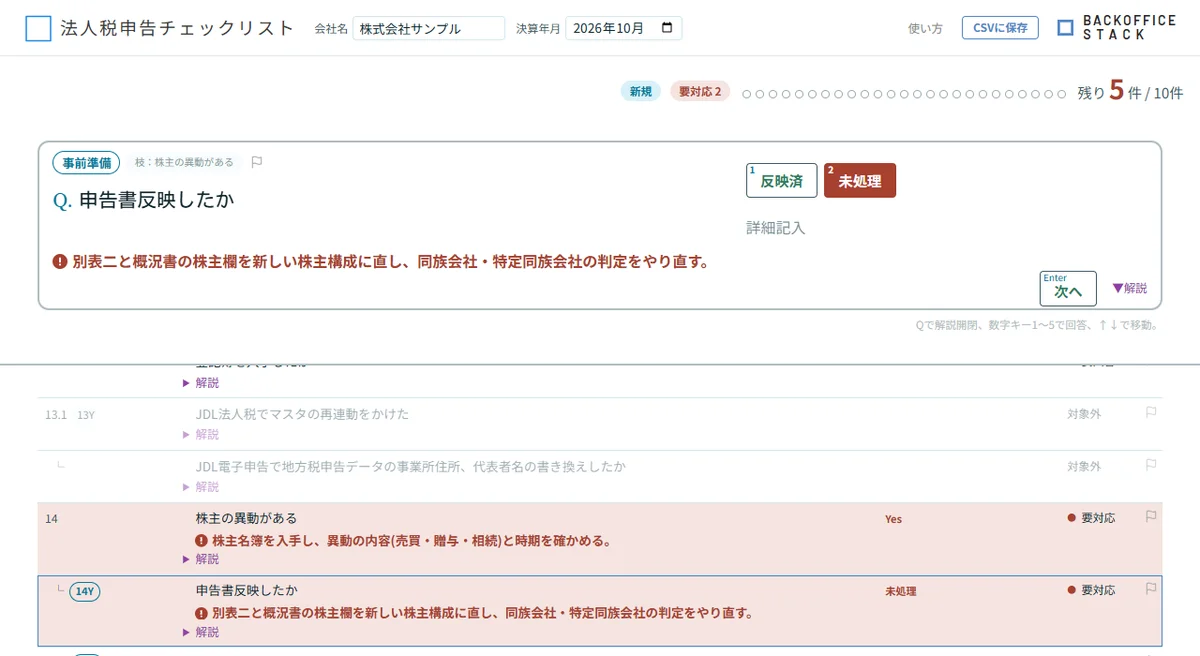Flag the JDL法人税でマスタの再連動をかけた row
The height and width of the screenshot is (656, 1200).
(x=1151, y=412)
